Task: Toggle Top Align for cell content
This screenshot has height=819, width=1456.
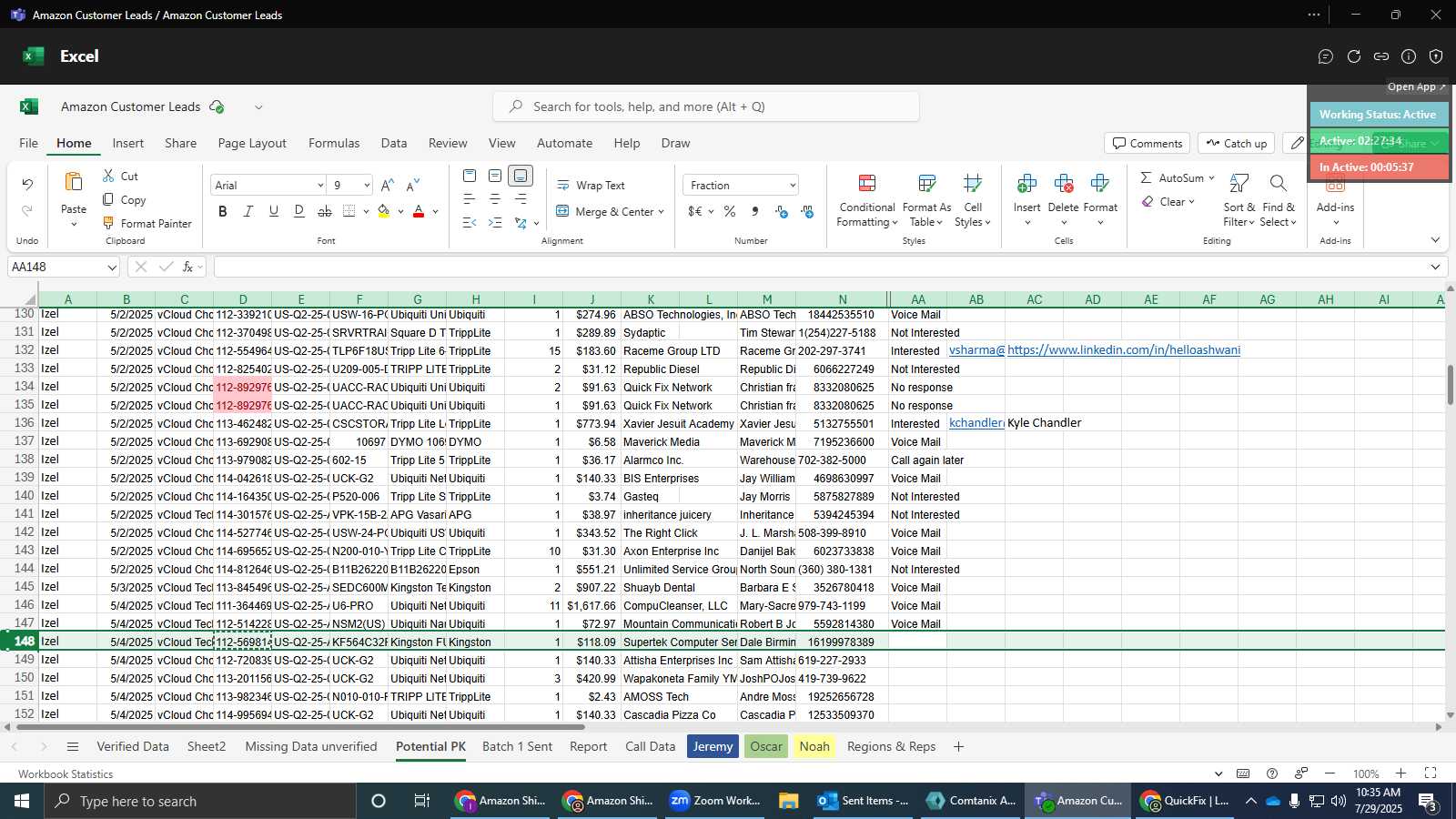Action: pos(470,176)
